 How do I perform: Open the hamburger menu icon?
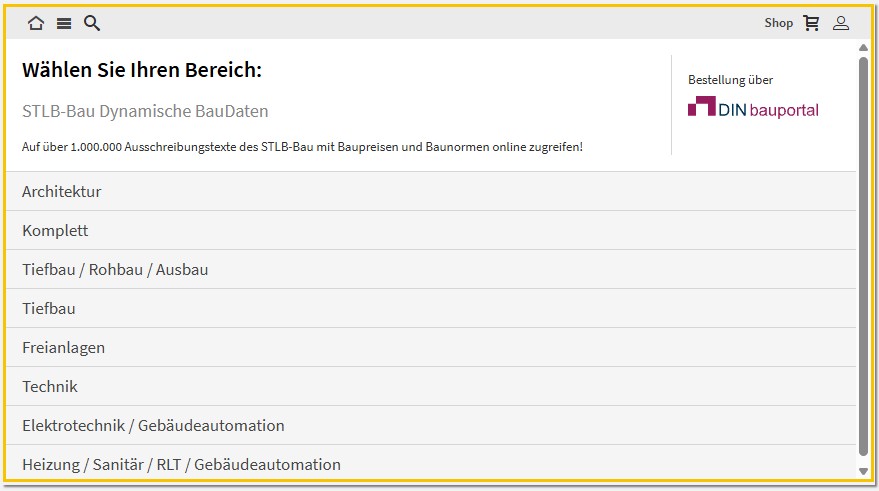(64, 23)
